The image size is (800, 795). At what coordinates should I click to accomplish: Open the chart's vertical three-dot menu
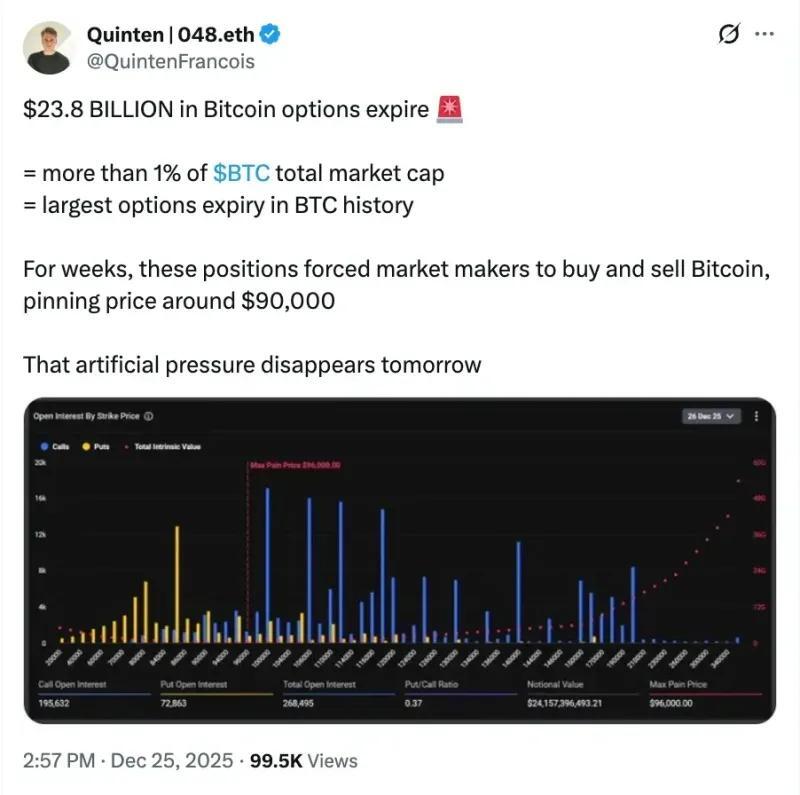pyautogui.click(x=757, y=416)
